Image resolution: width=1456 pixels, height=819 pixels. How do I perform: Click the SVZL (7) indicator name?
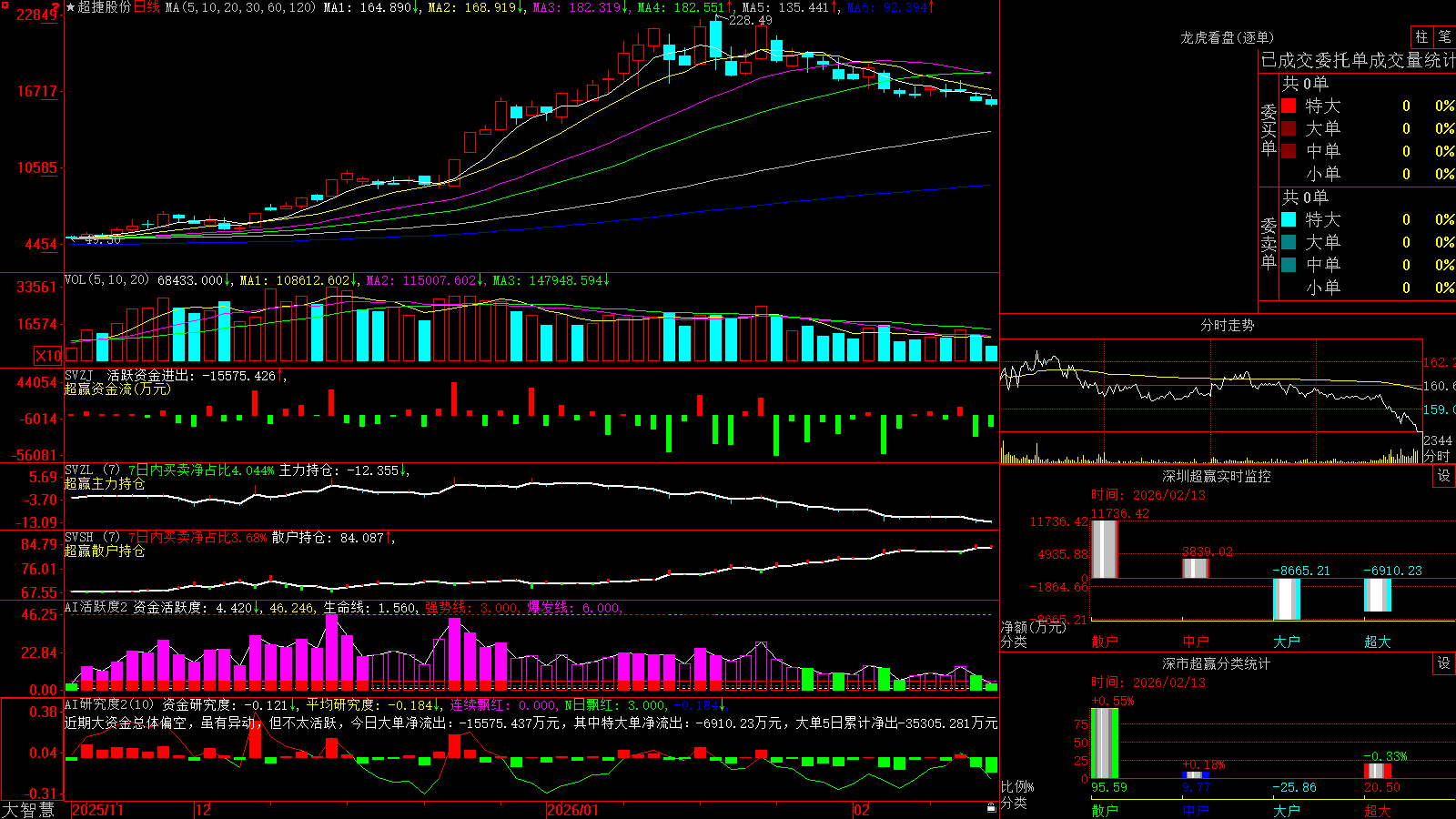click(92, 470)
